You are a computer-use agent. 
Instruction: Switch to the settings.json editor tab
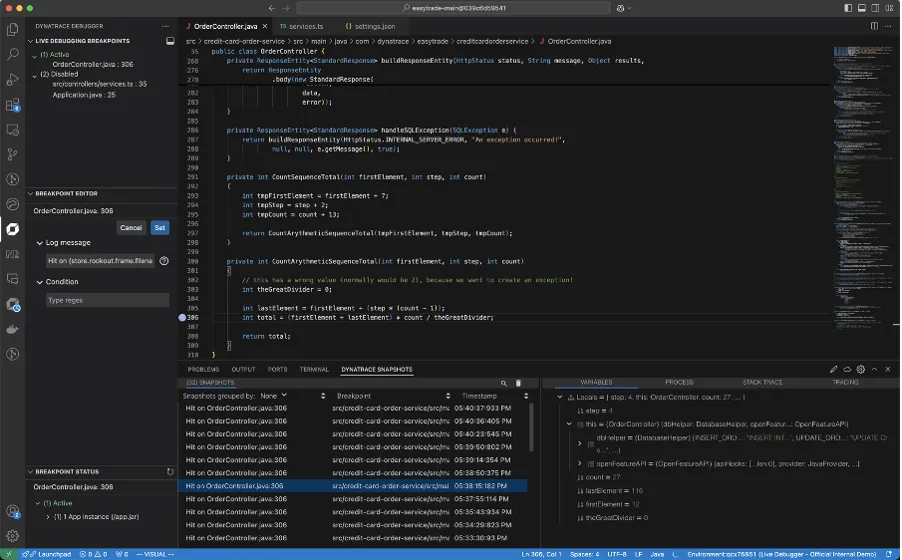click(x=370, y=26)
